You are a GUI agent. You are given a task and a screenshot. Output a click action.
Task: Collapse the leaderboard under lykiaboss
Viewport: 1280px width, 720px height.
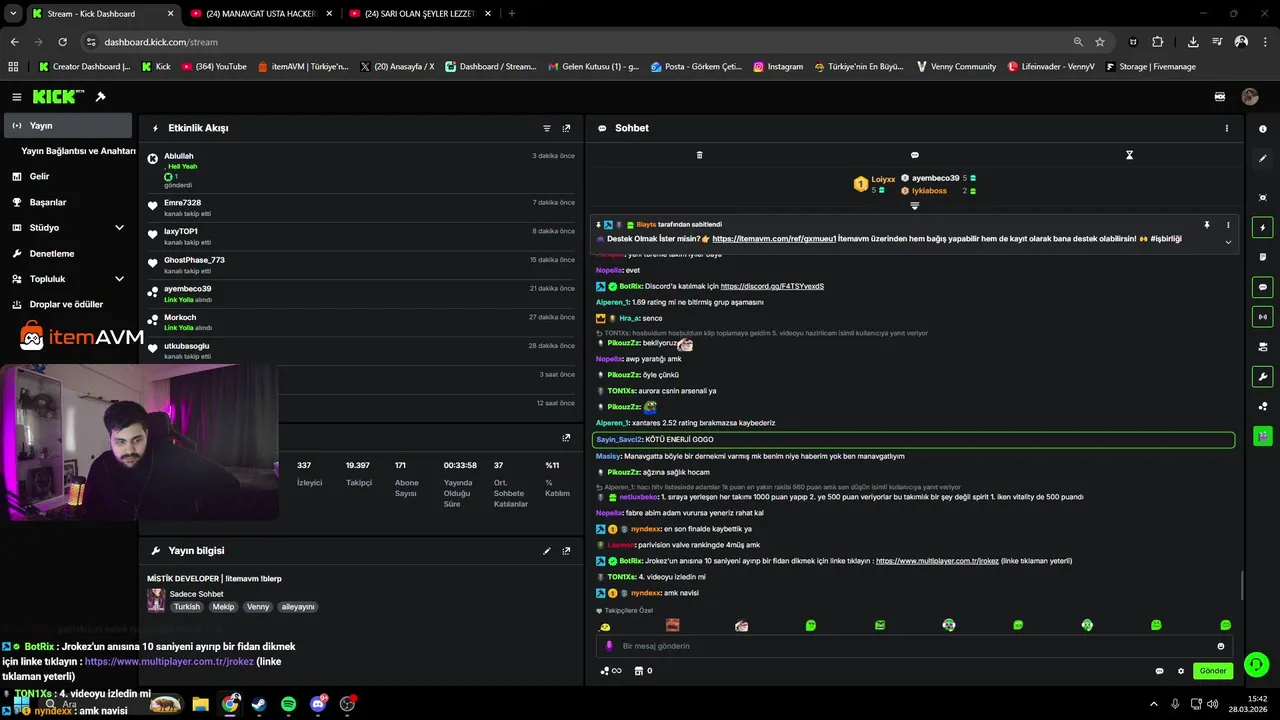click(914, 206)
